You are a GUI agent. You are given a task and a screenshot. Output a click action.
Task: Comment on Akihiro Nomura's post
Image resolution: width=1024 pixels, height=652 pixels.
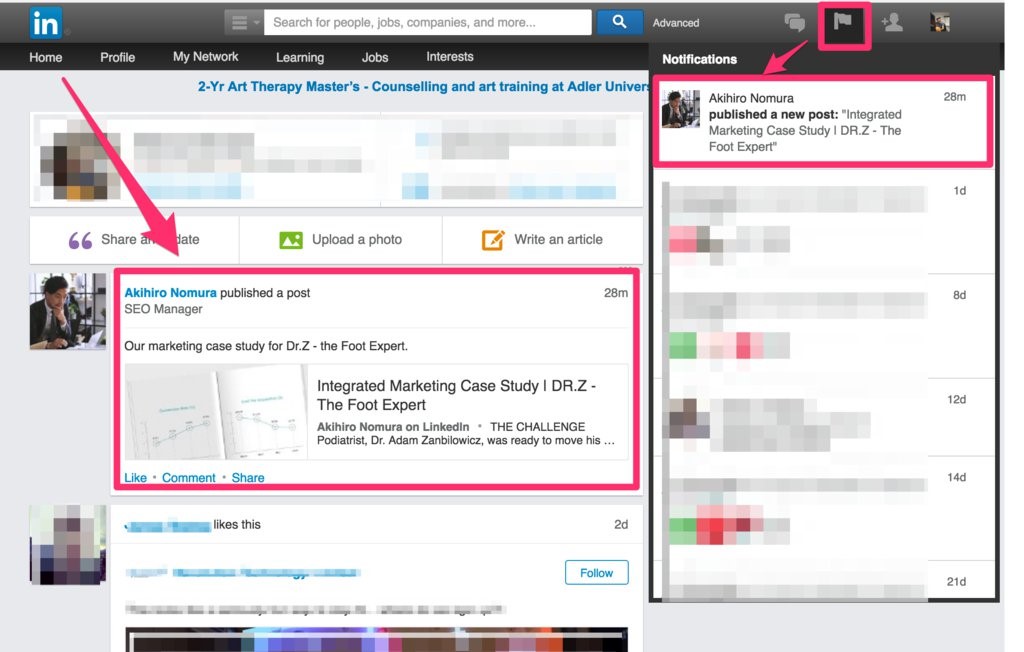(x=189, y=478)
